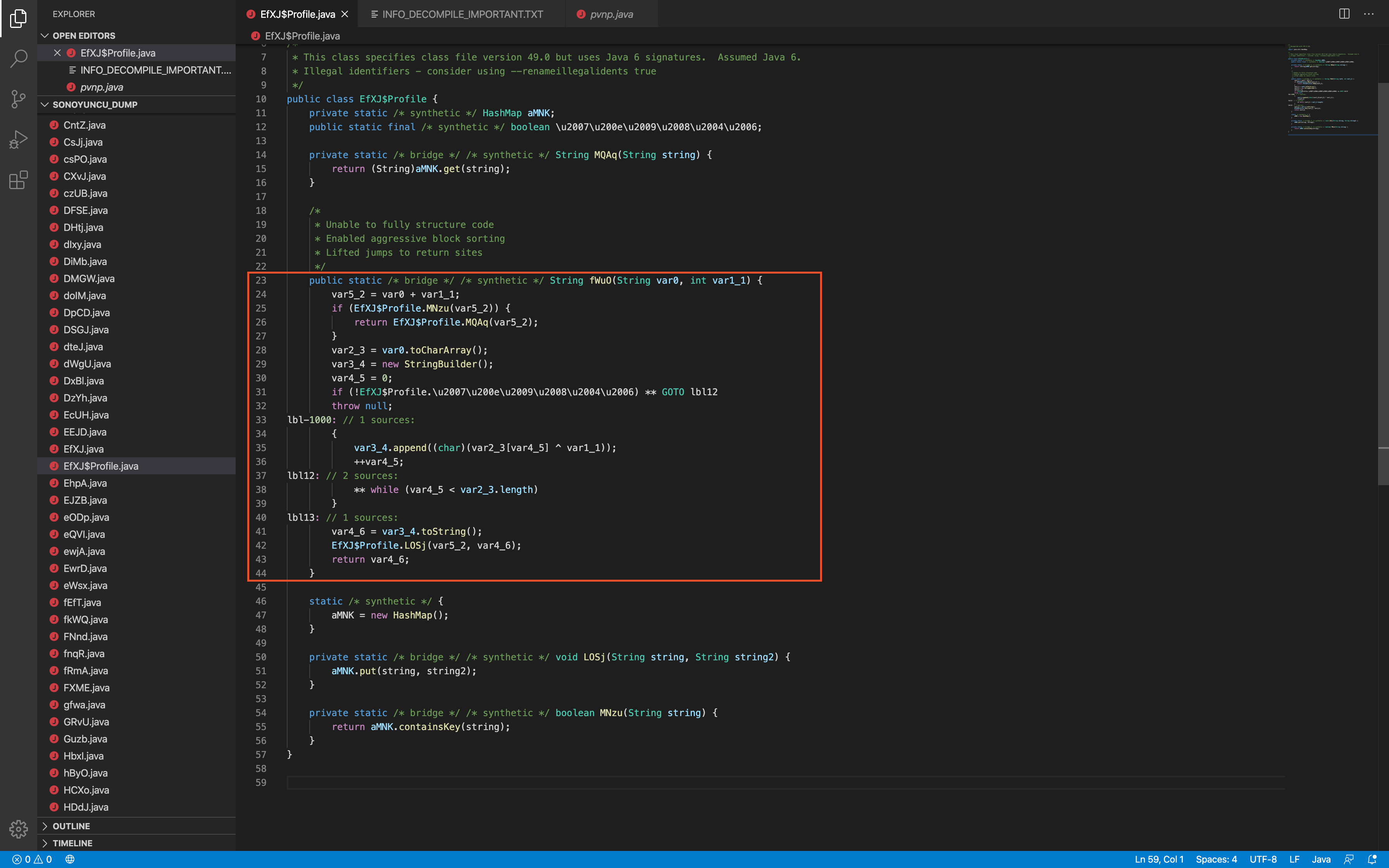Change end of line sequence LF

[1294, 859]
